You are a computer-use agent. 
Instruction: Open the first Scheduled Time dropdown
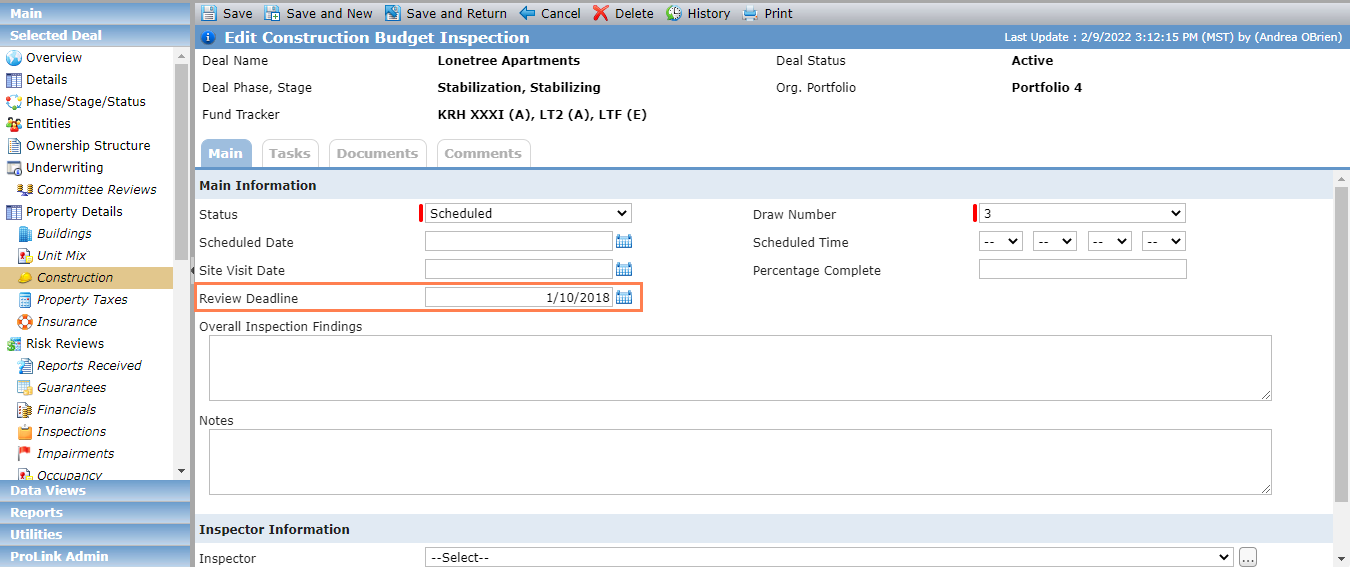(x=1000, y=241)
